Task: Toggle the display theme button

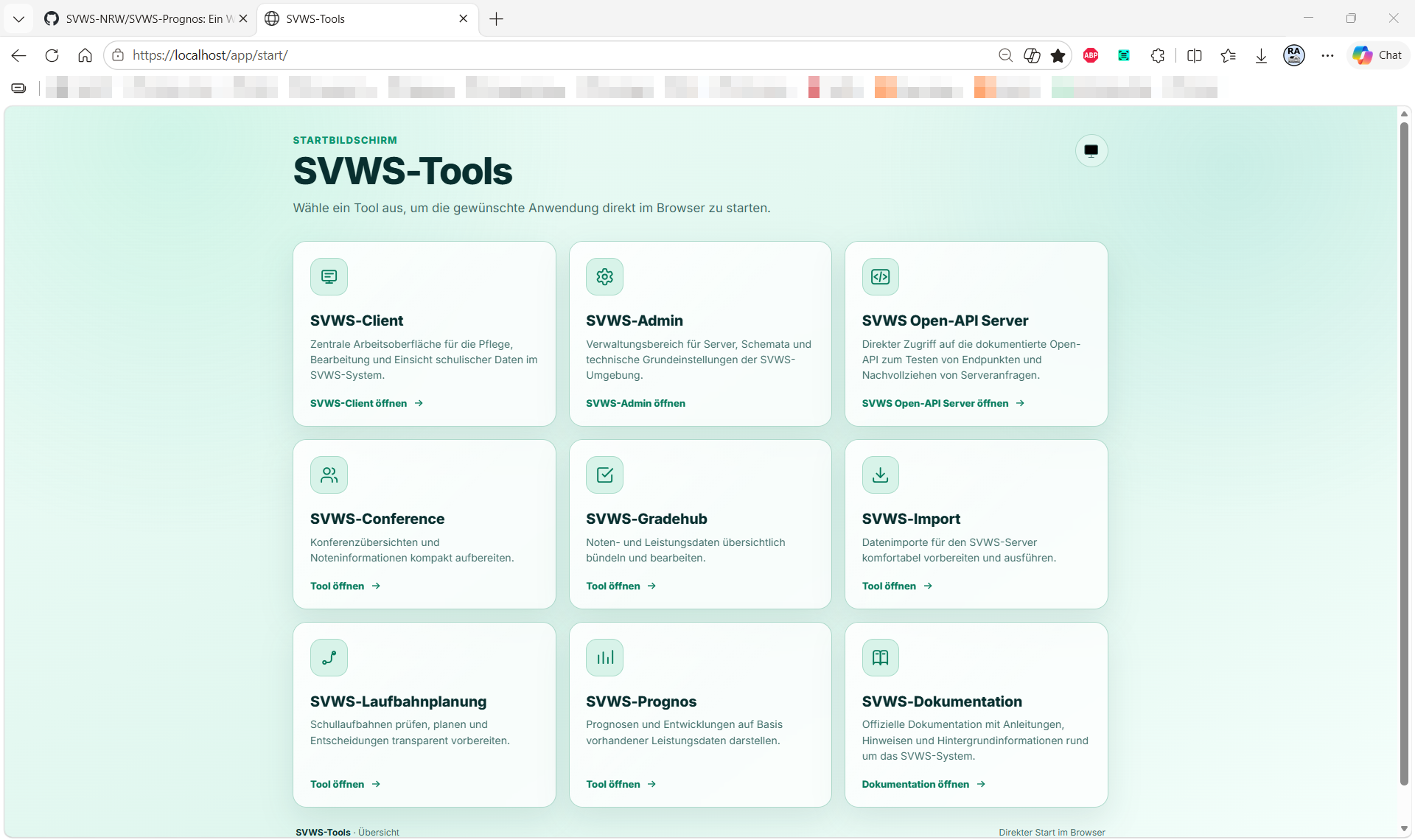Action: [1091, 151]
